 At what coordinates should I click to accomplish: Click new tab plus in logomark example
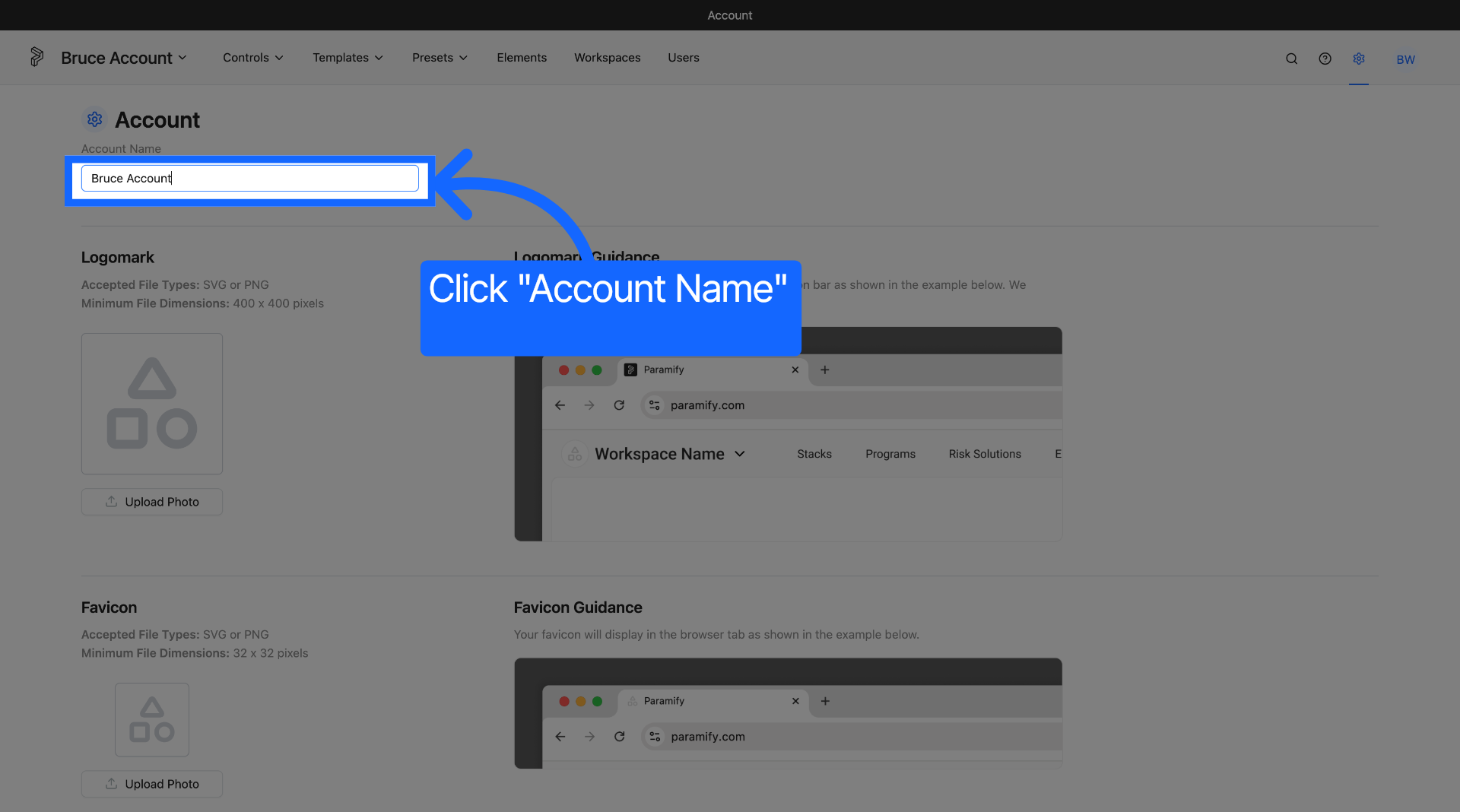pos(825,370)
